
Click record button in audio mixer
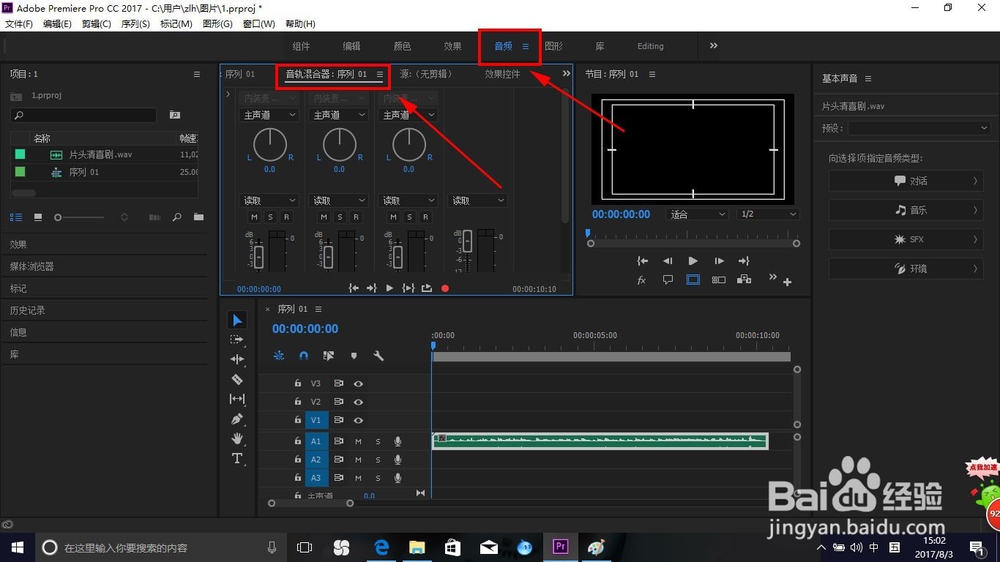pos(445,288)
